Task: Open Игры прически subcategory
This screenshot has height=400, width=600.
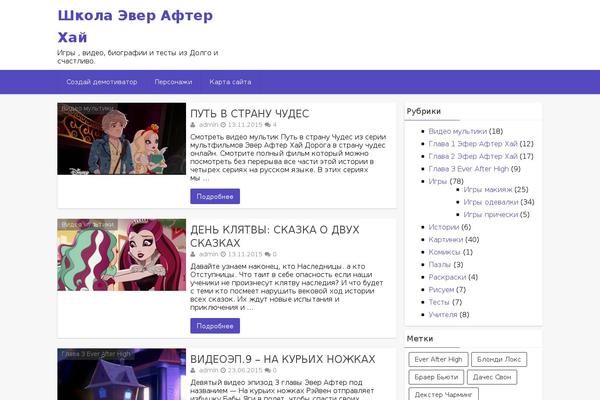Action: (491, 215)
